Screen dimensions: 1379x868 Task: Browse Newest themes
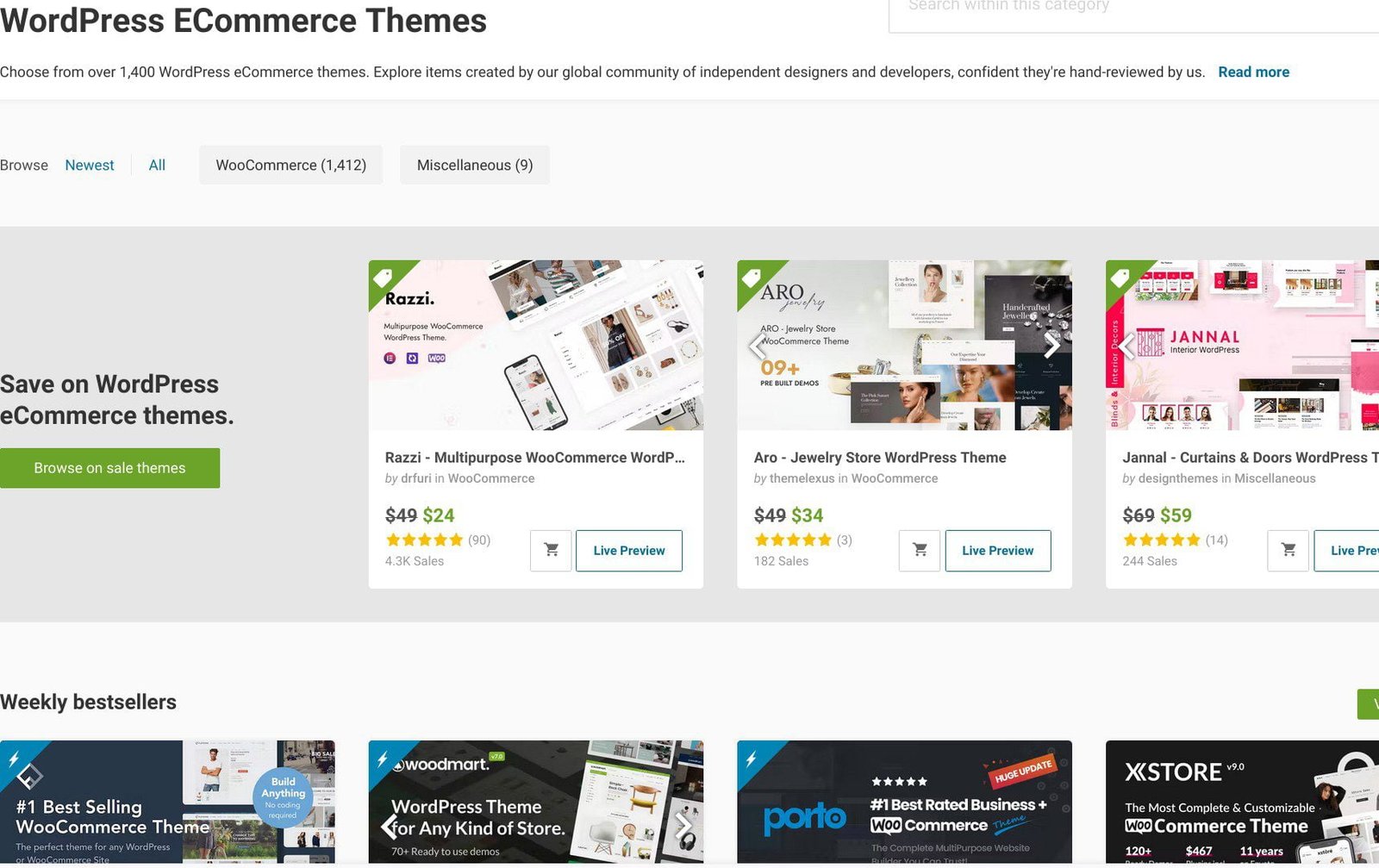pyautogui.click(x=90, y=165)
